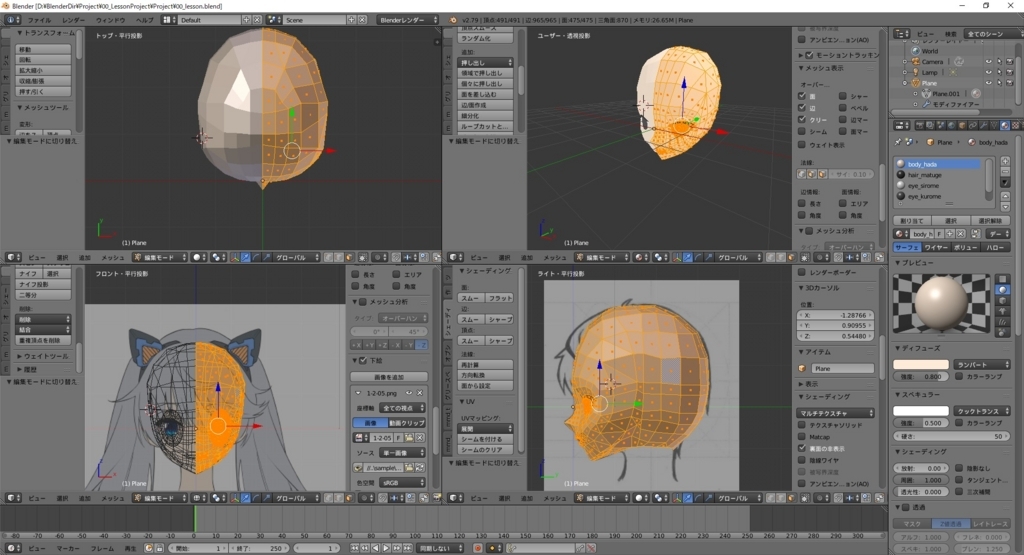1024x555 pixels.
Task: Open the Object properties tab icon
Action: coord(962,125)
